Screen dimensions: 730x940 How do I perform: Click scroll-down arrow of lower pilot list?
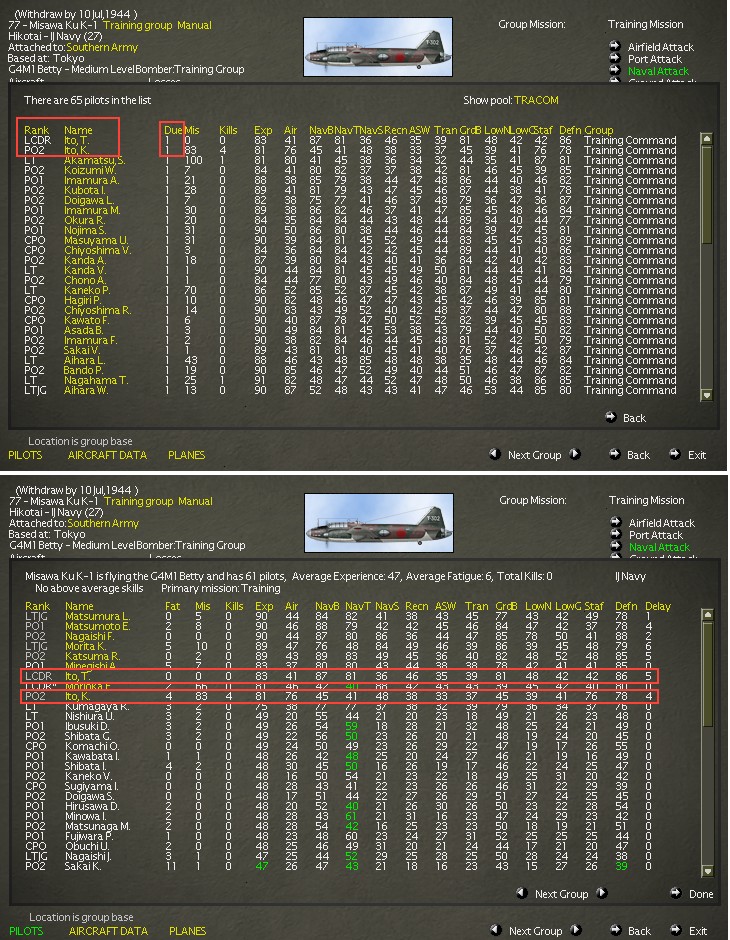point(707,871)
